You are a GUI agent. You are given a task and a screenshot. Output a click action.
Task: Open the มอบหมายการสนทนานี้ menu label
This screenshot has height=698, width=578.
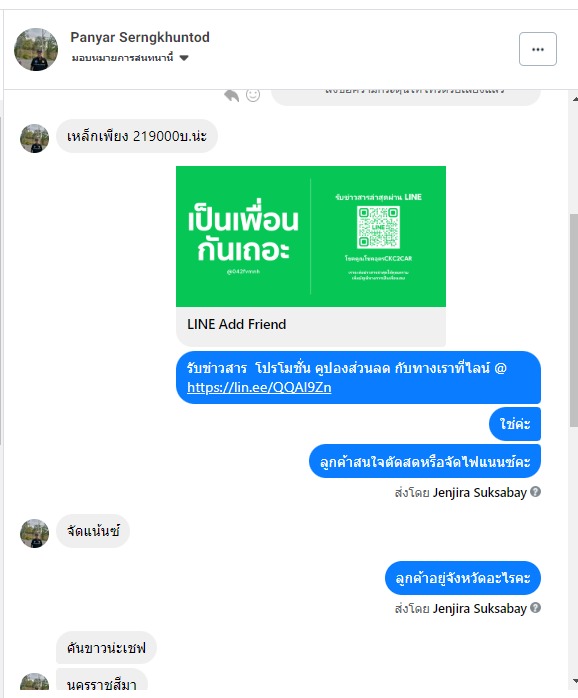(122, 58)
